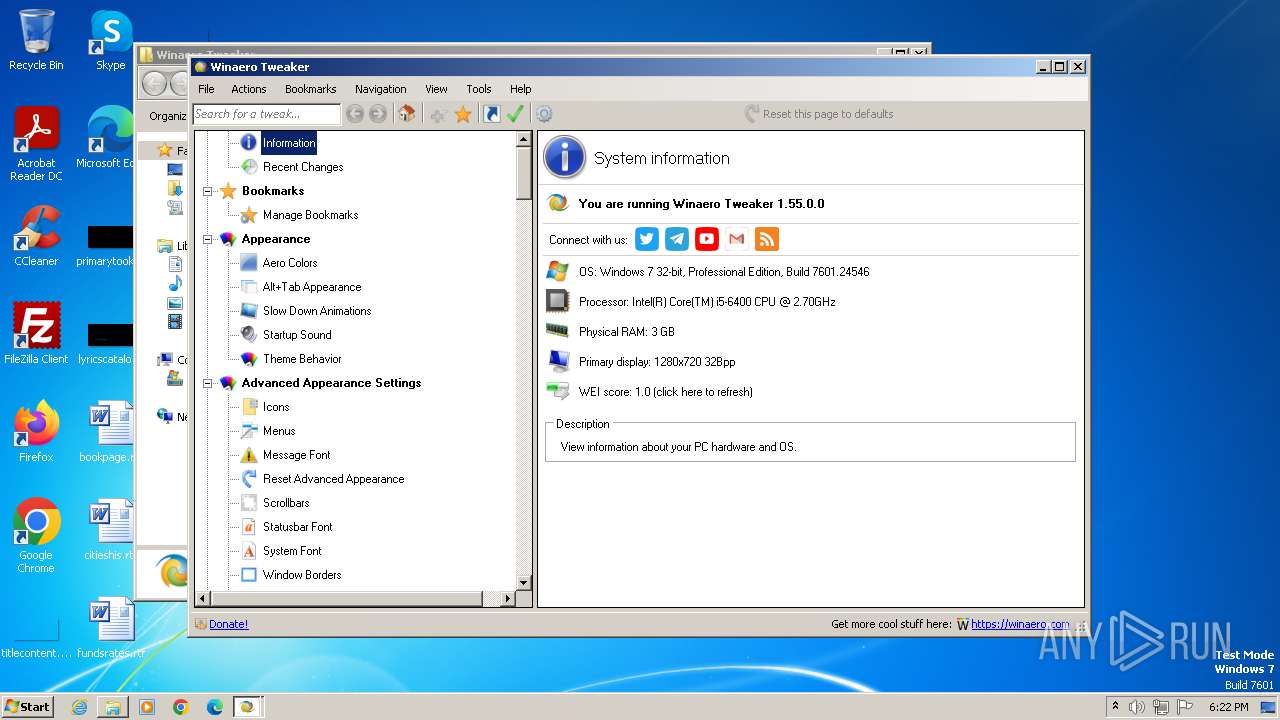Open the Help menu
1280x720 pixels.
pyautogui.click(x=520, y=89)
